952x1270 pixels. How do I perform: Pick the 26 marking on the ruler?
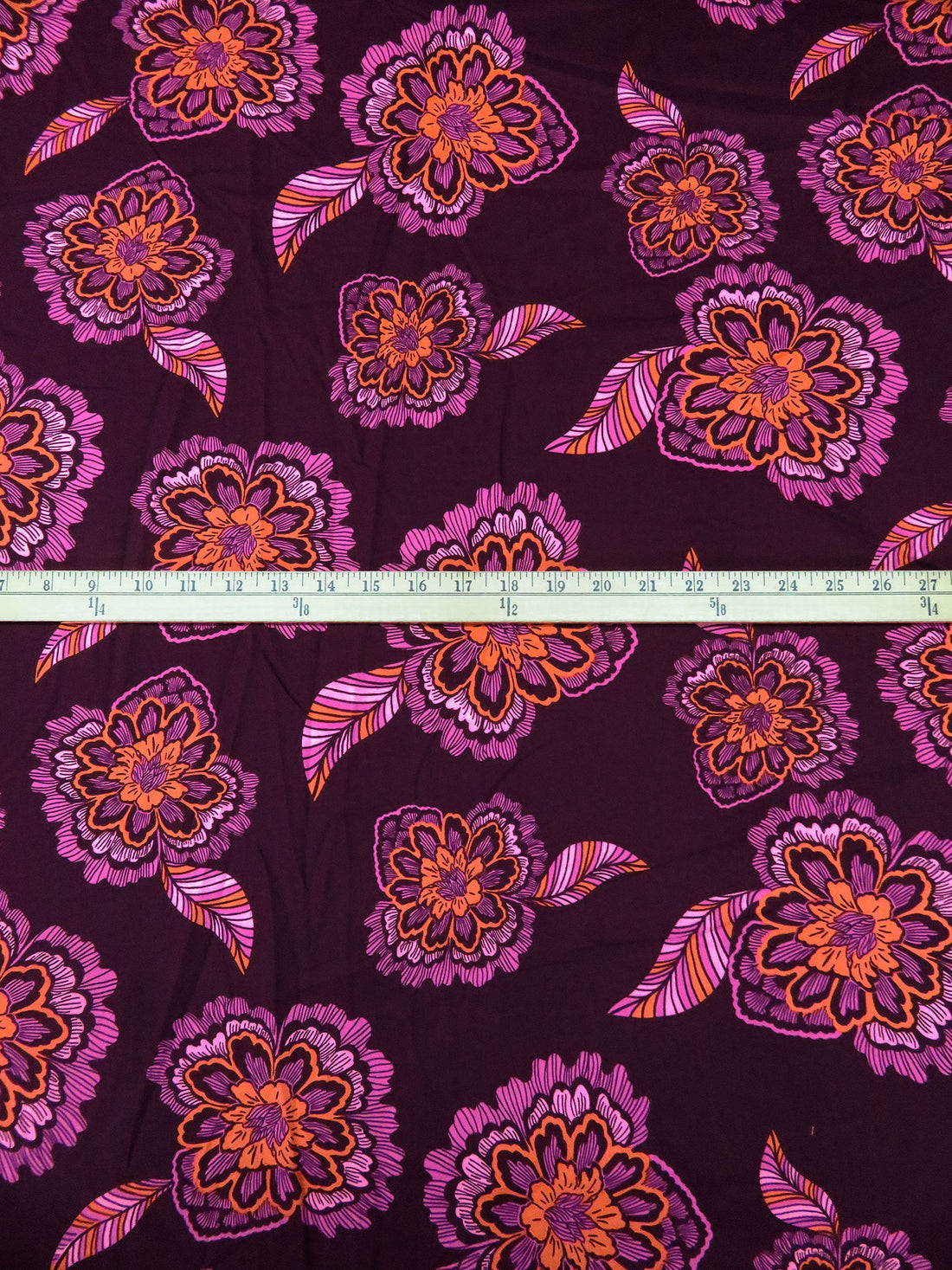click(x=881, y=585)
